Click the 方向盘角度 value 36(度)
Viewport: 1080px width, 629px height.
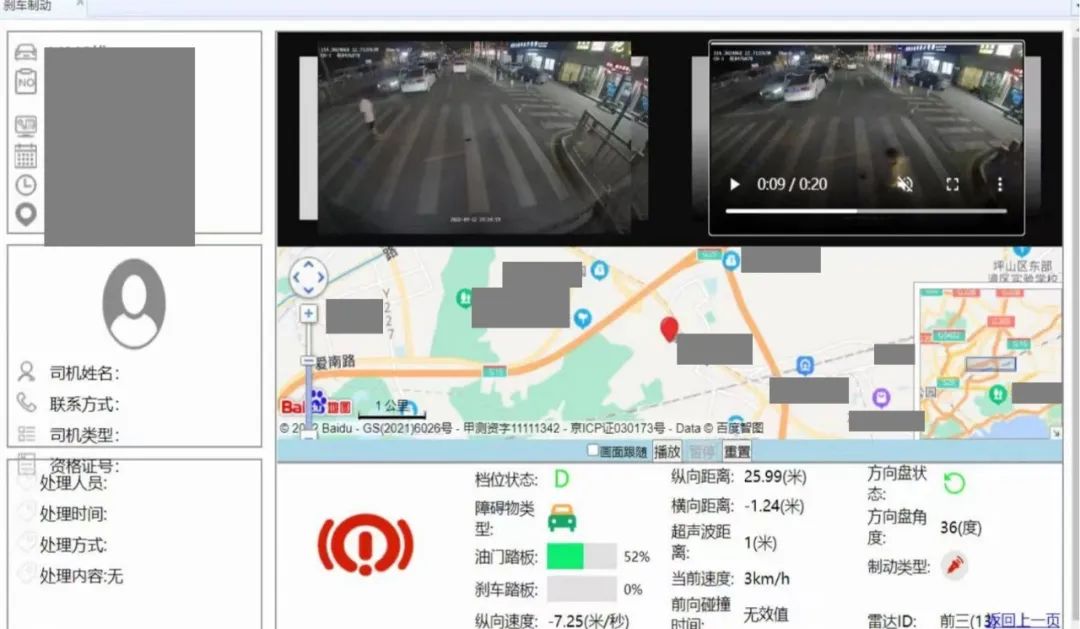pos(961,528)
